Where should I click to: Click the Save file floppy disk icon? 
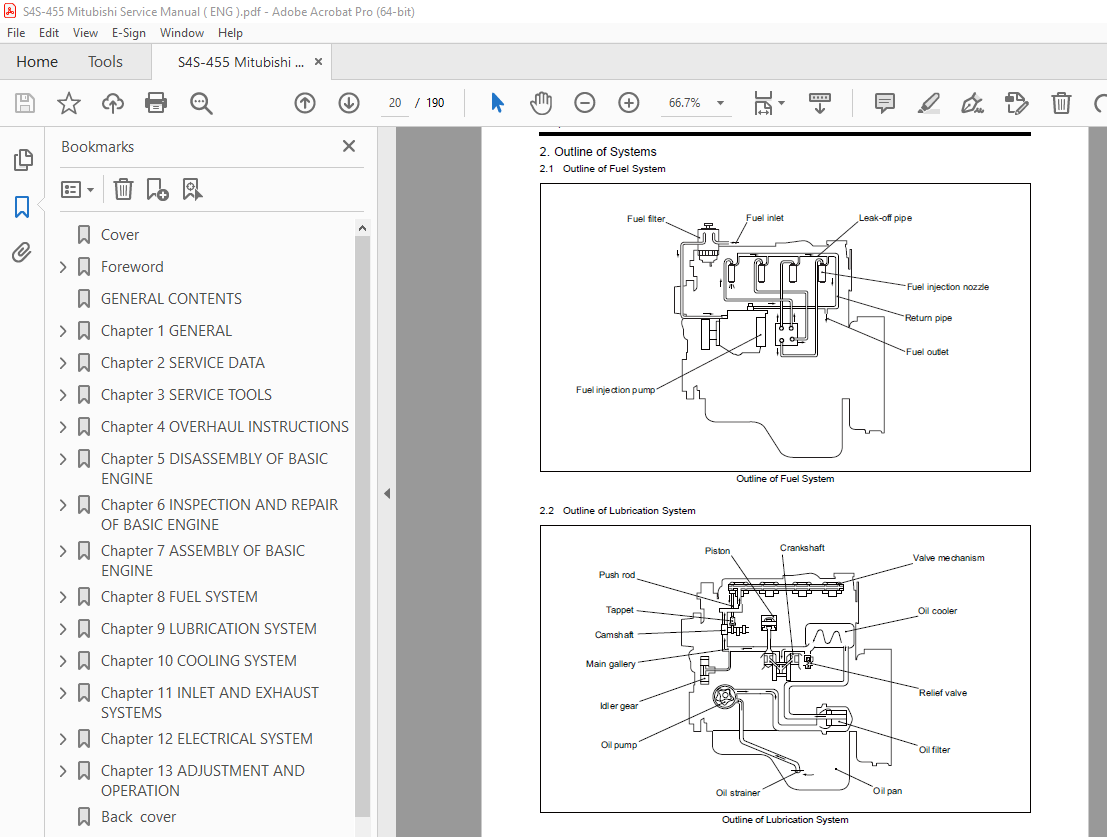click(x=25, y=103)
